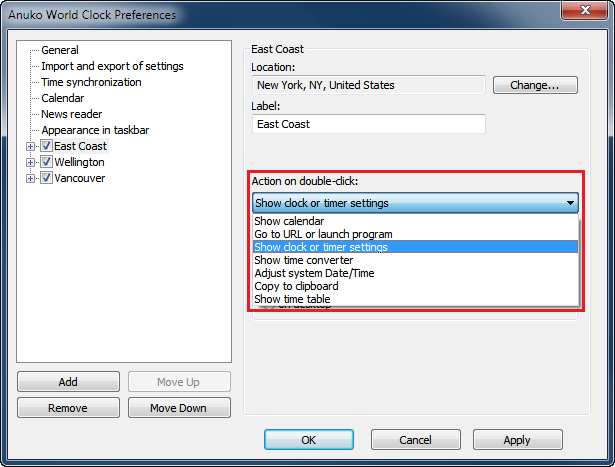
Task: Expand the Vancouver tree node
Action: click(30, 178)
